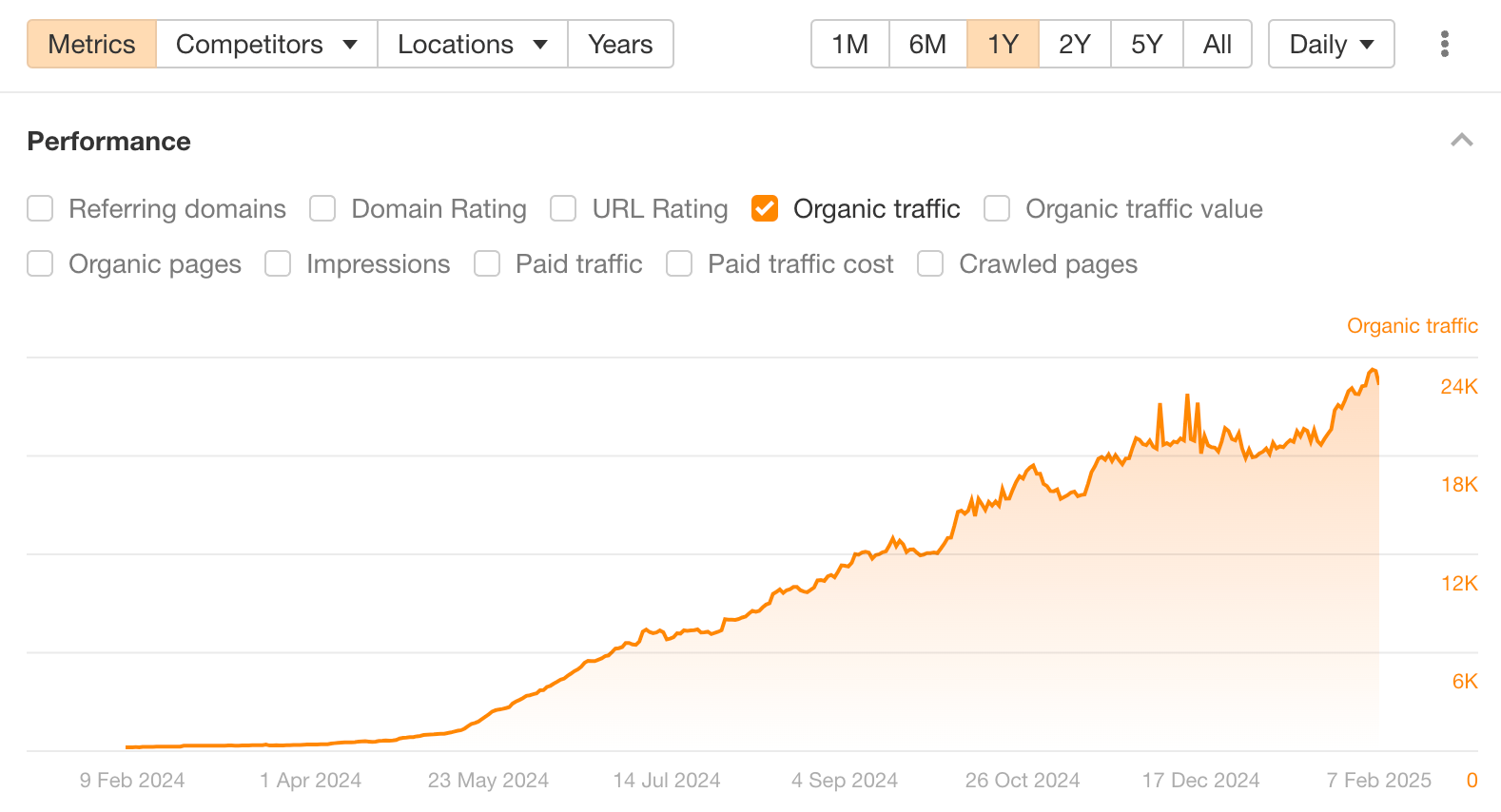
Task: Select the Metrics tab
Action: point(91,44)
